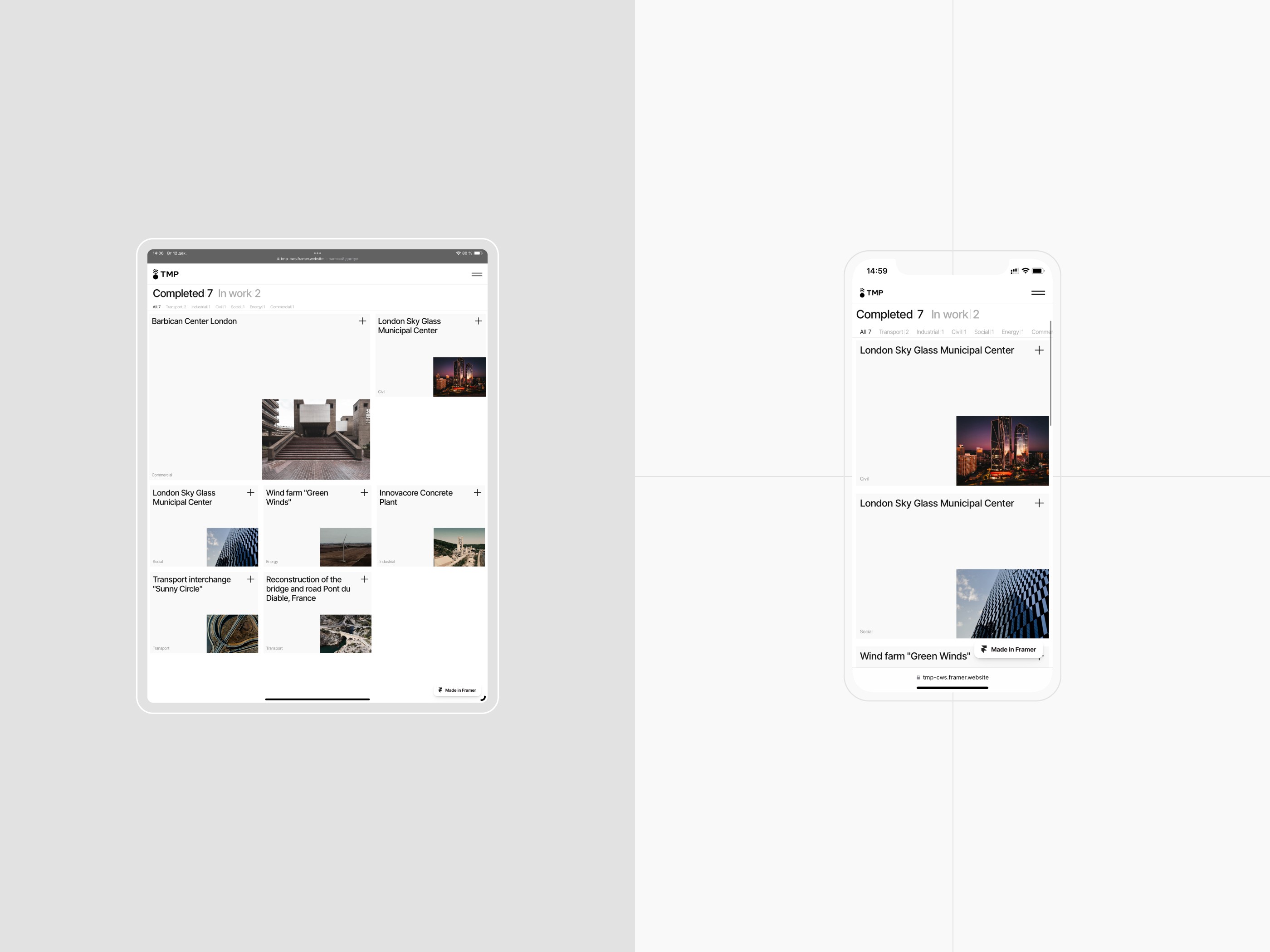Click plus on Pont du Diable bridge card

pyautogui.click(x=364, y=579)
